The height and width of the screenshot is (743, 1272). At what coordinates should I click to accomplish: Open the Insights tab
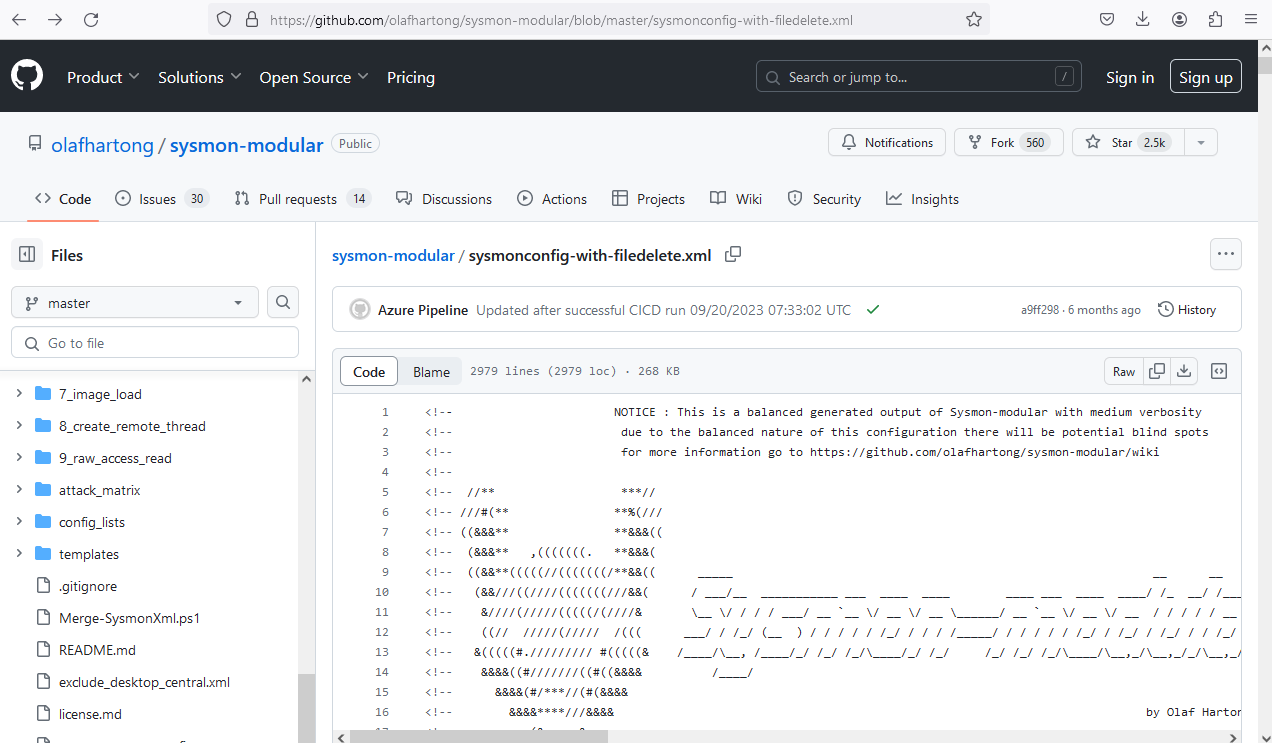pyautogui.click(x=922, y=199)
